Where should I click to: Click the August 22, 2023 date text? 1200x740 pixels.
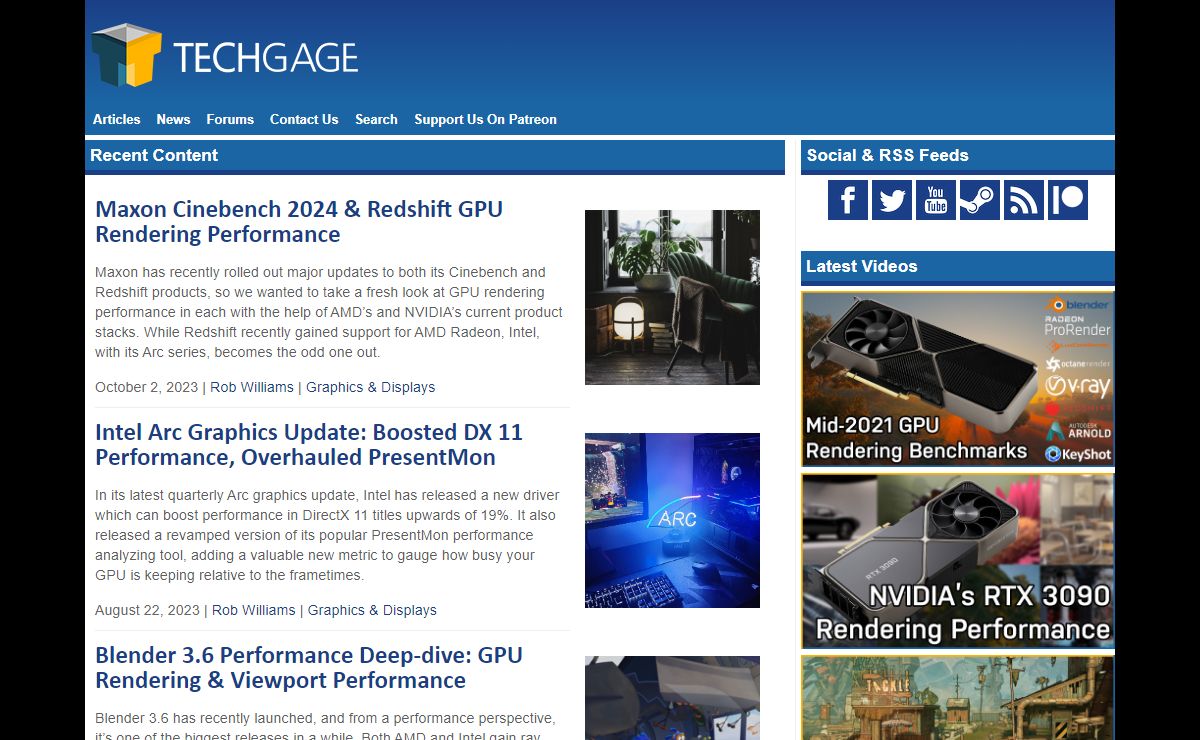[147, 610]
